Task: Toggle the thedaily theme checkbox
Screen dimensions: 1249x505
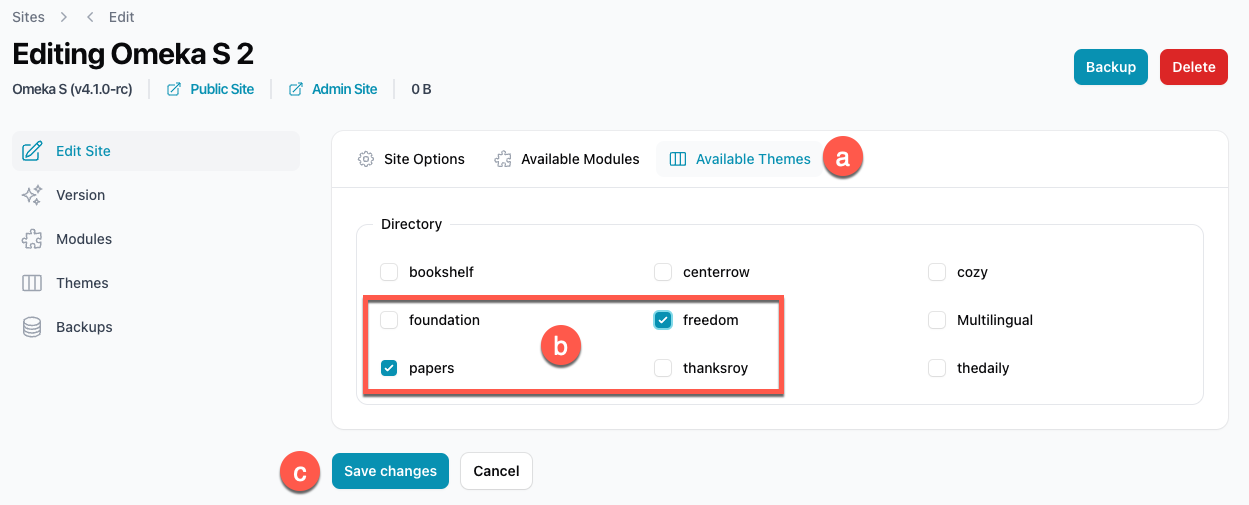Action: 937,368
